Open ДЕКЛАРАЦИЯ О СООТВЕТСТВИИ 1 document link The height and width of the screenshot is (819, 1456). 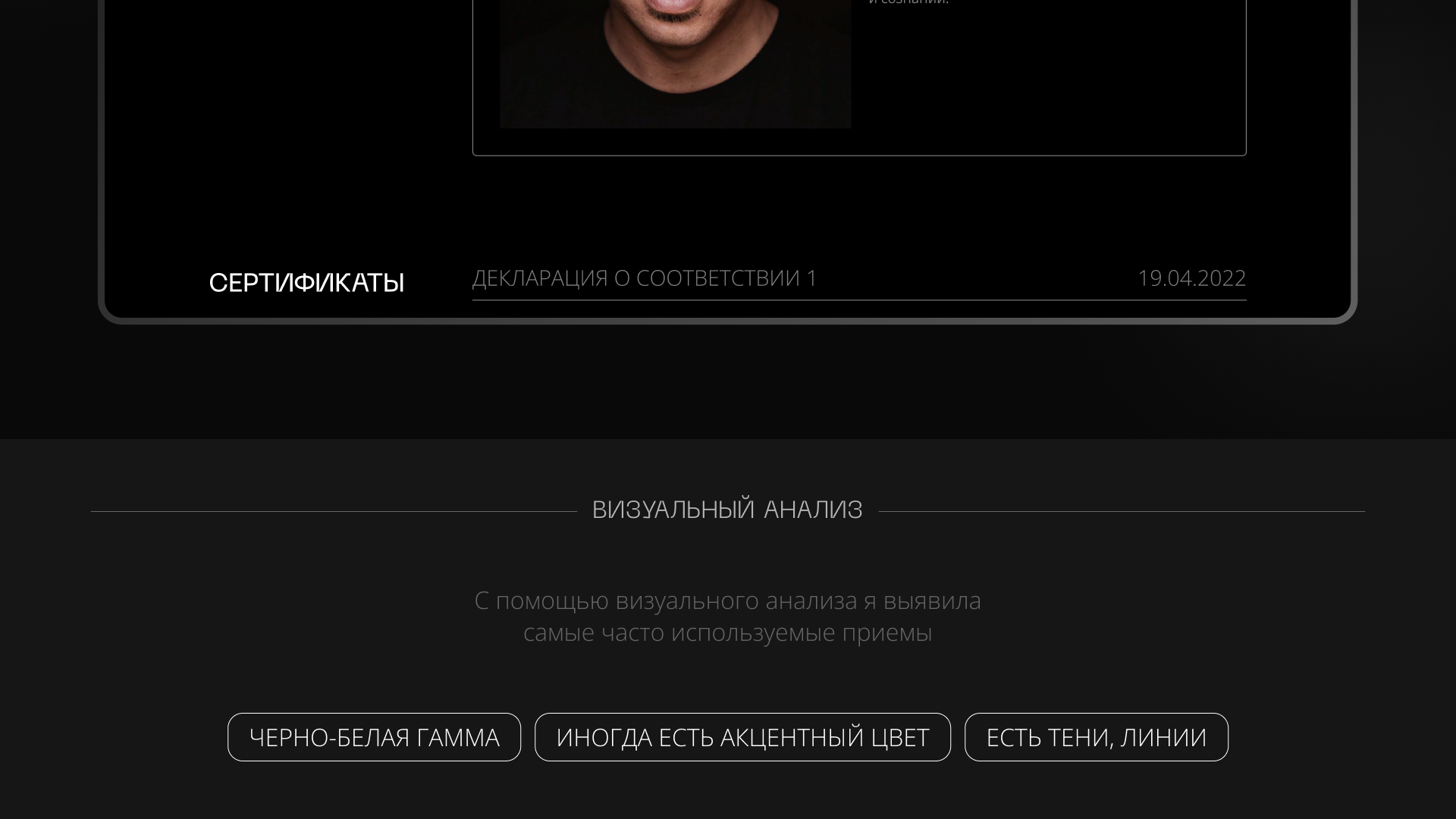(x=645, y=278)
